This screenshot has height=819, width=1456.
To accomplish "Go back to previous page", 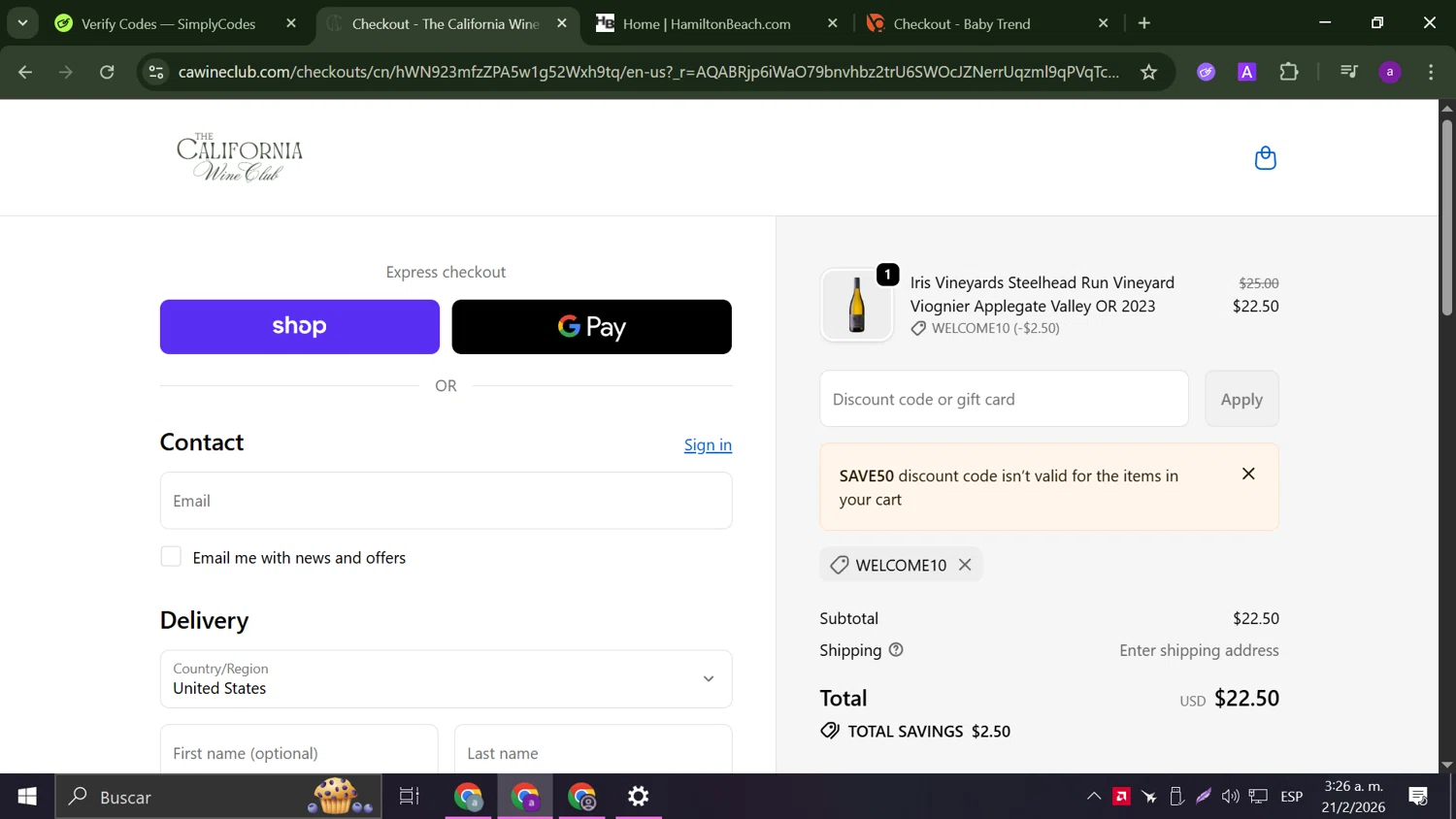I will point(26,72).
